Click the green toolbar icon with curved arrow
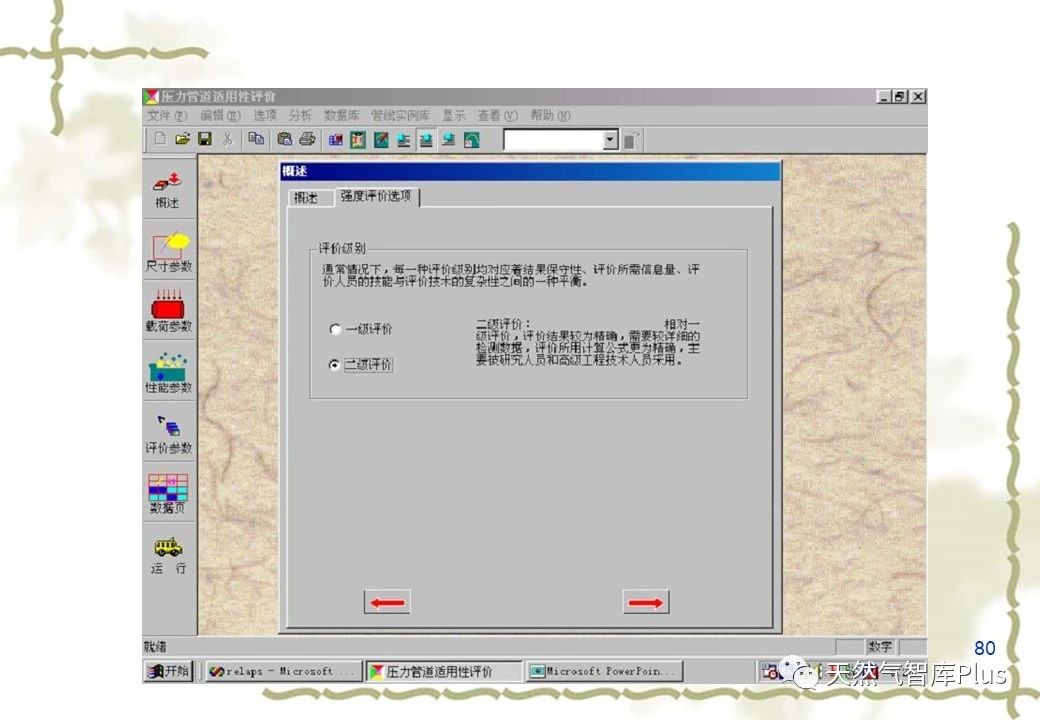 coord(472,140)
